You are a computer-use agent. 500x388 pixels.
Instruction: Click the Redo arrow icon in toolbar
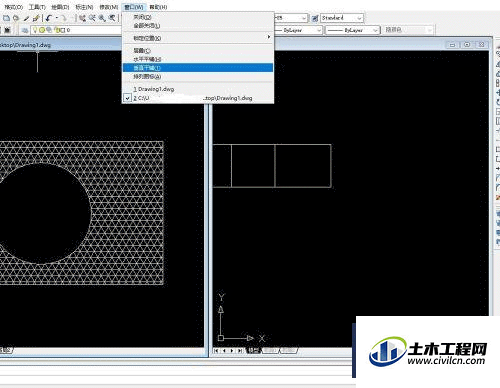pyautogui.click(x=64, y=18)
